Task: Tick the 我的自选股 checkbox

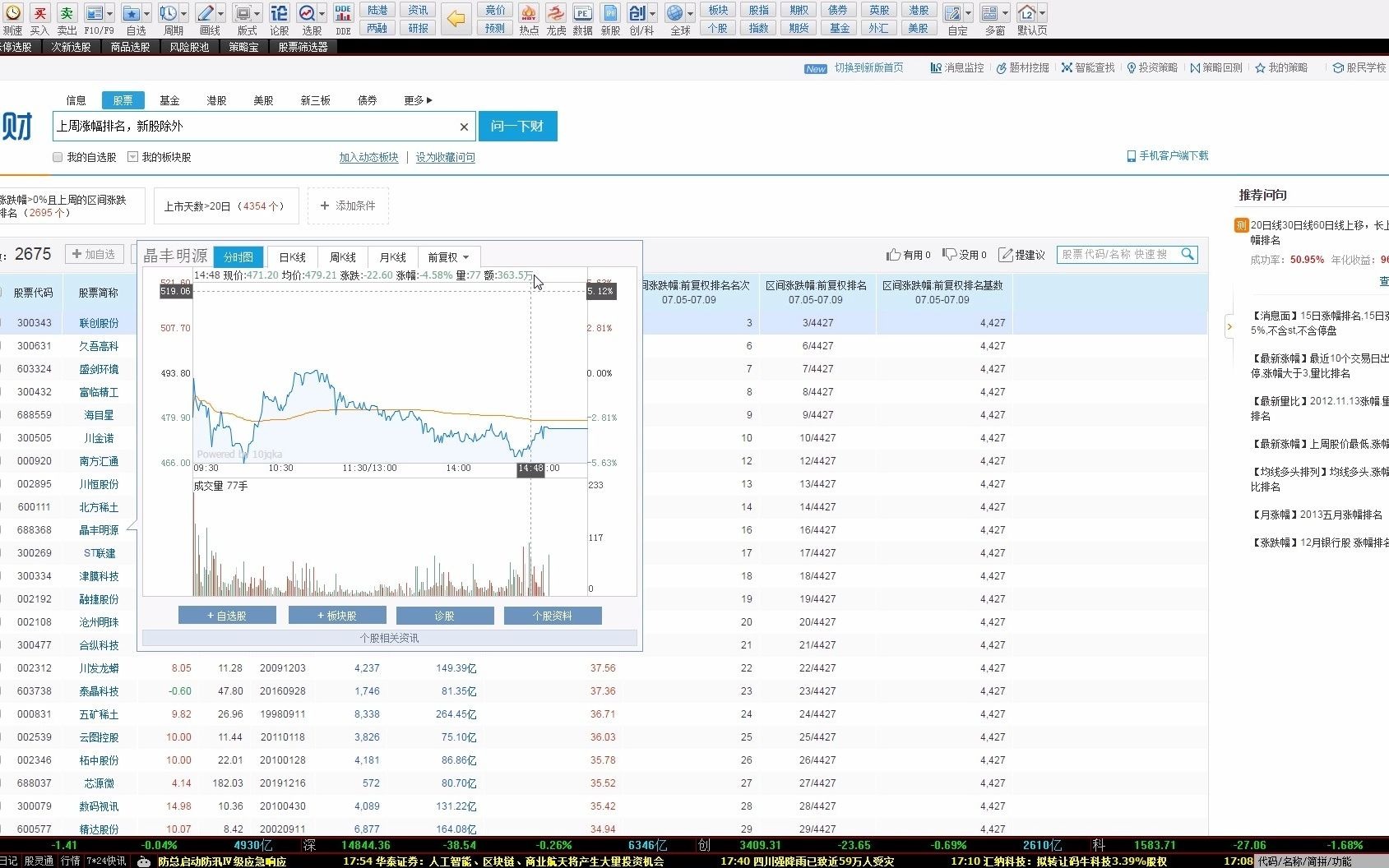Action: click(58, 157)
